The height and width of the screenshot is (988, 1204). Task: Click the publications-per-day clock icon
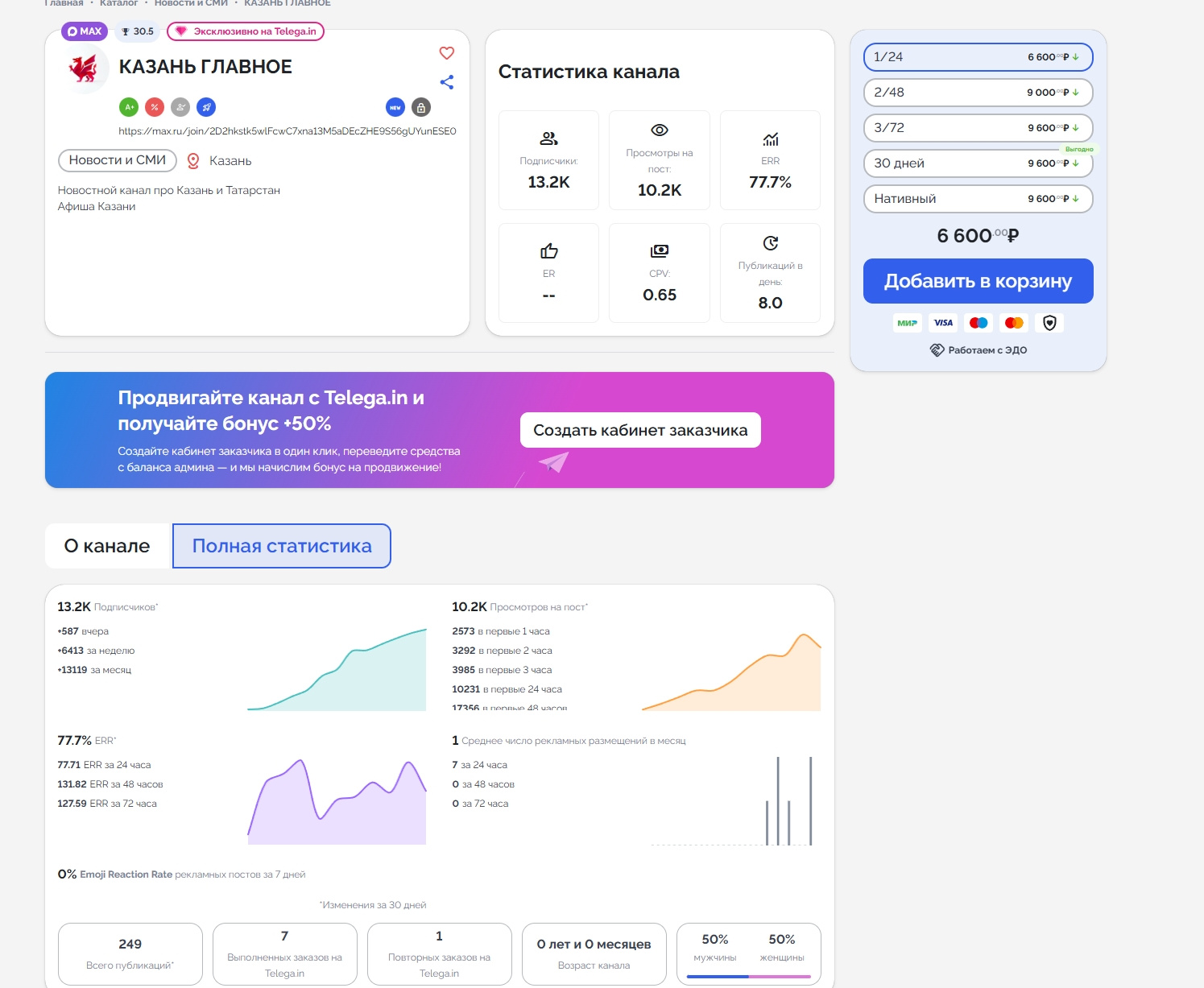tap(771, 243)
